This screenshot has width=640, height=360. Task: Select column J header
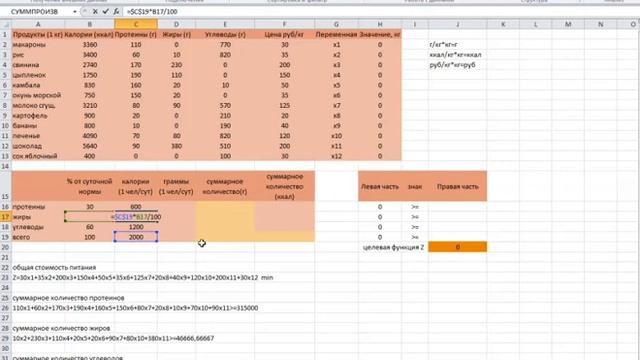[x=458, y=24]
